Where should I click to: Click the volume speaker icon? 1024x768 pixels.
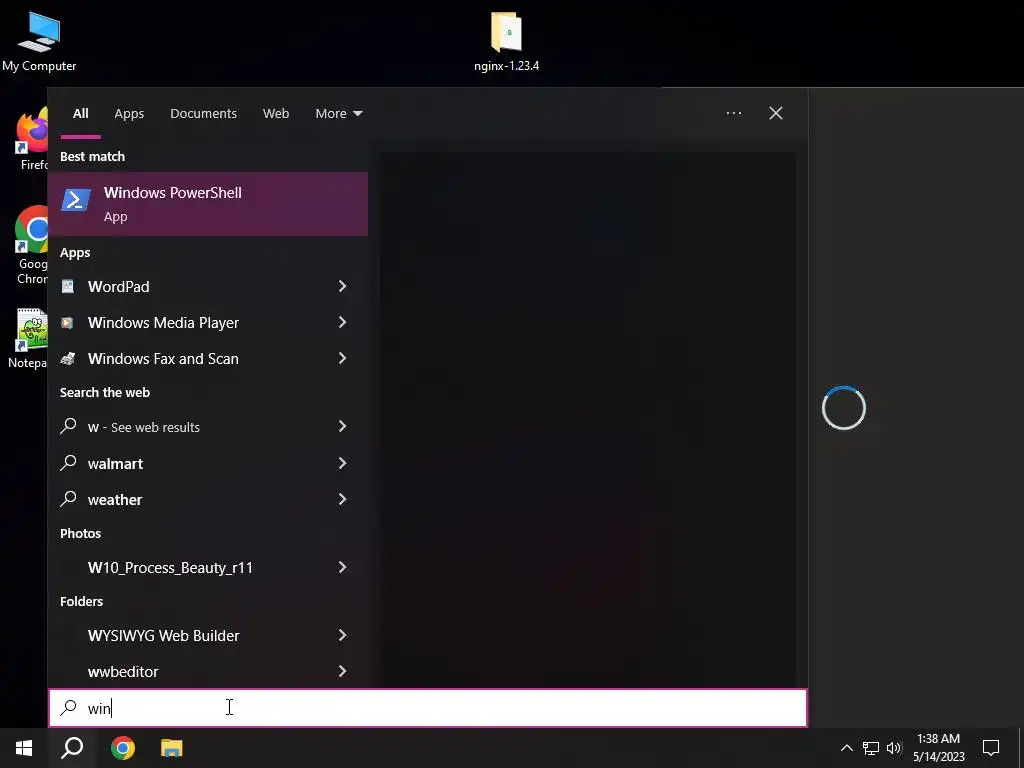click(894, 748)
